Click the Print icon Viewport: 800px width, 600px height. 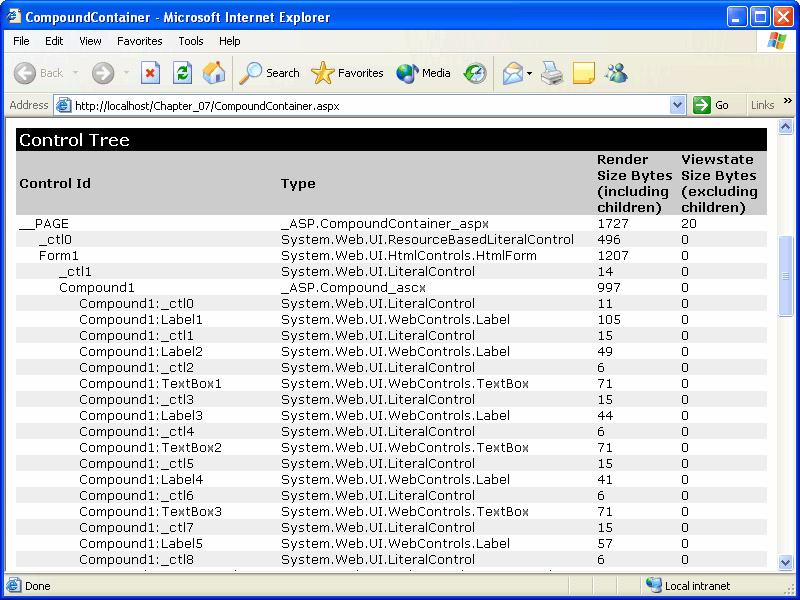tap(552, 73)
